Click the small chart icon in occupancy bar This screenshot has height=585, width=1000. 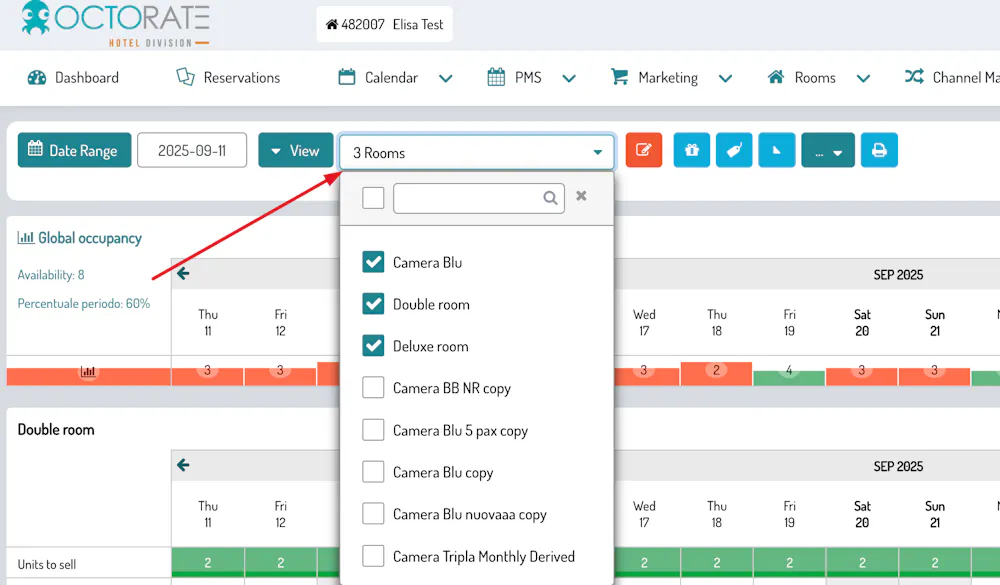[x=88, y=371]
